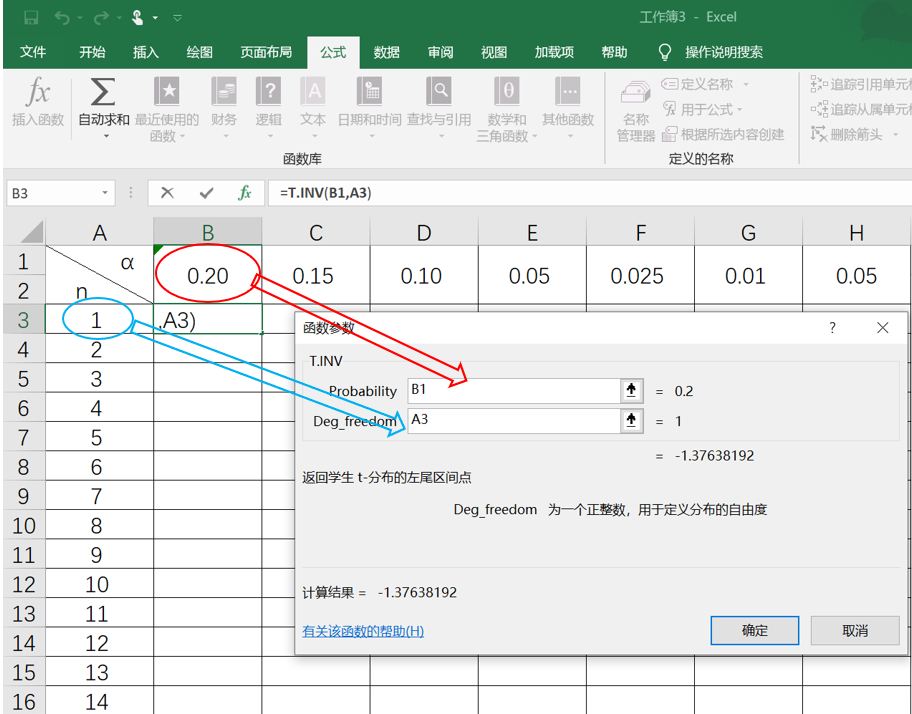The height and width of the screenshot is (714, 912).
Task: Collapse dialog via Probability range selector icon
Action: pos(631,391)
